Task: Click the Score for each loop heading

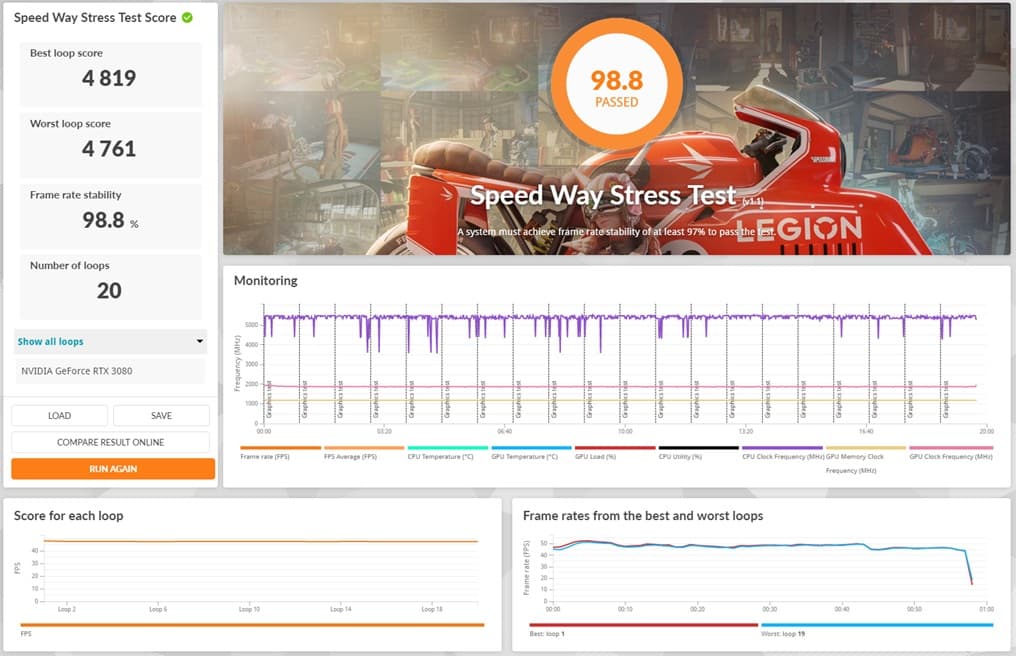Action: click(x=69, y=516)
